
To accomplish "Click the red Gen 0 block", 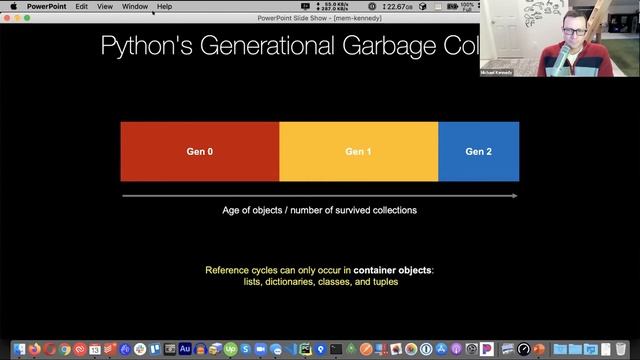I will [x=200, y=151].
